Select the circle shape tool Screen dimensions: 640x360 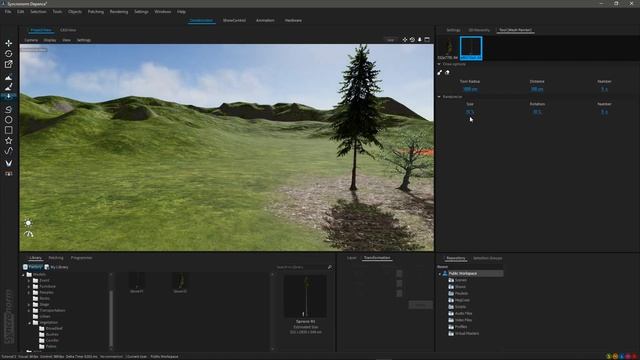coord(9,120)
